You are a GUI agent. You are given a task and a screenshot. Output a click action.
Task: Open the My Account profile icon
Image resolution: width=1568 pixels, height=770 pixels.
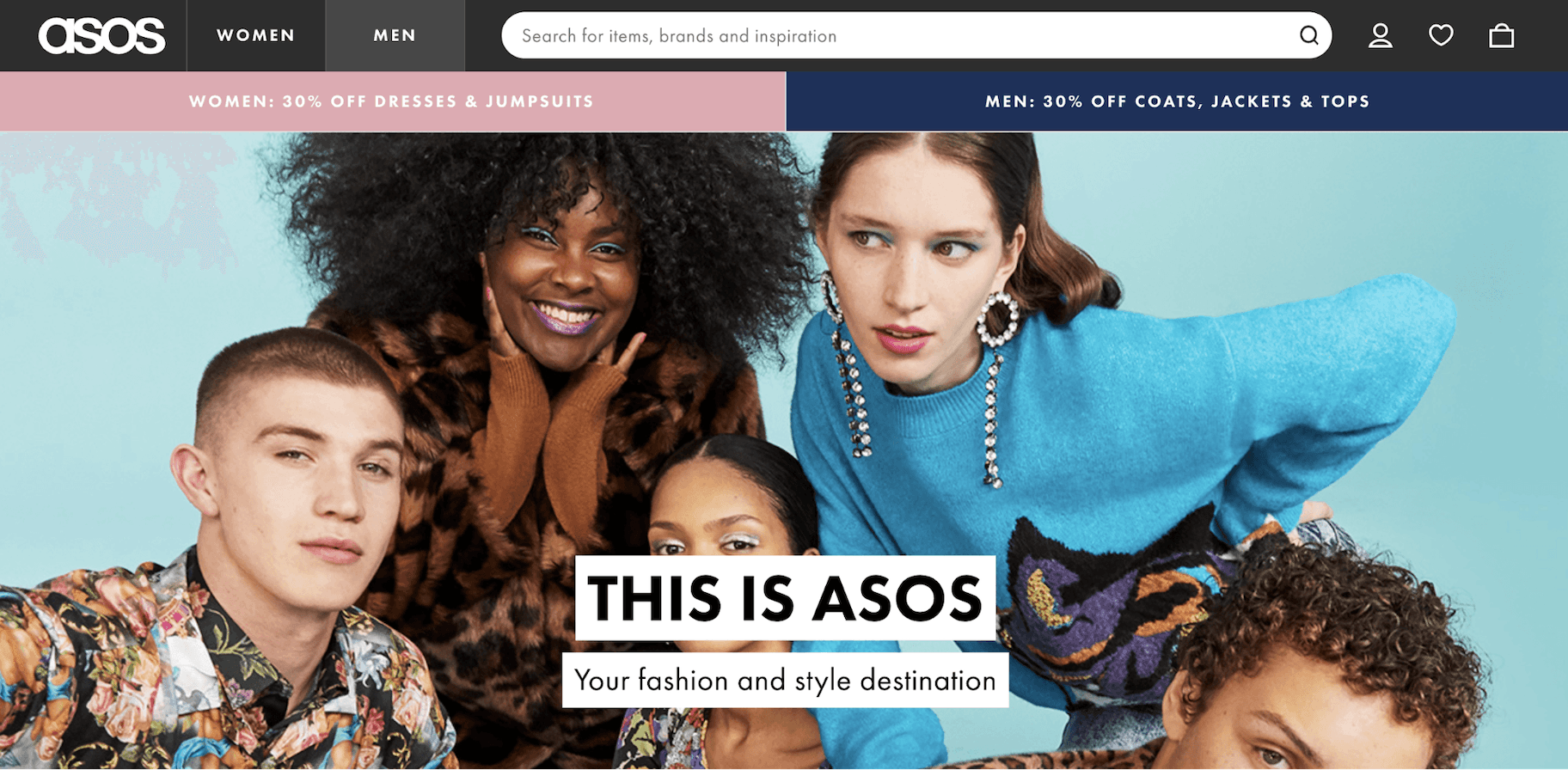pyautogui.click(x=1381, y=35)
